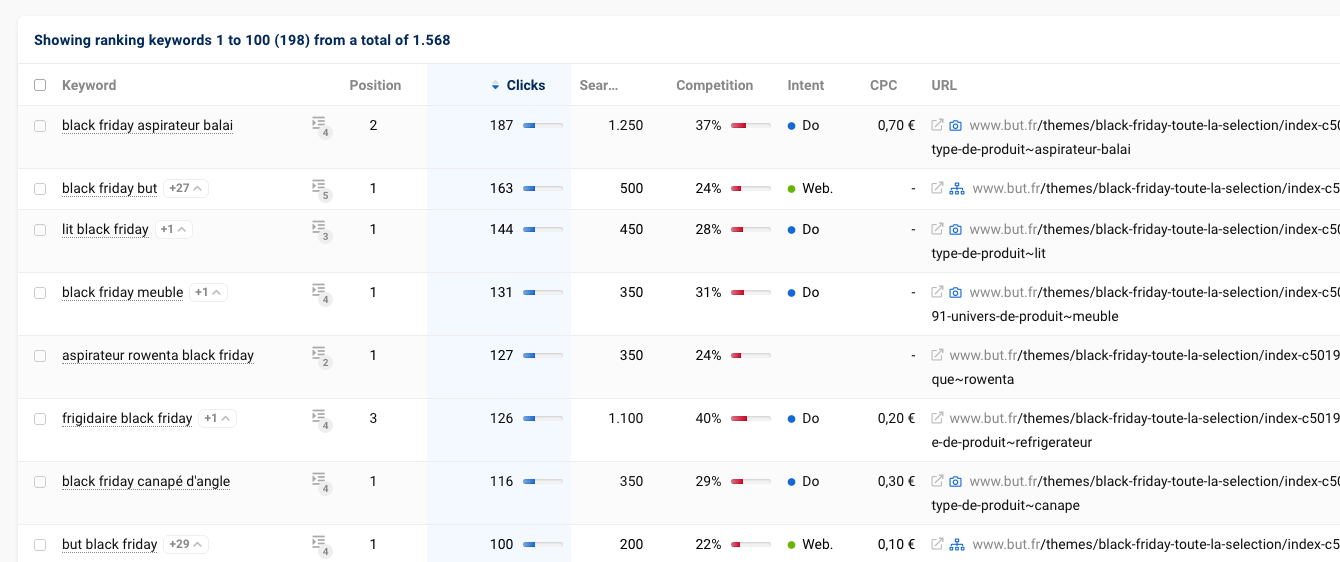The height and width of the screenshot is (562, 1340).
Task: Open external link icon for aspirateur rowenta URL
Action: [x=937, y=355]
